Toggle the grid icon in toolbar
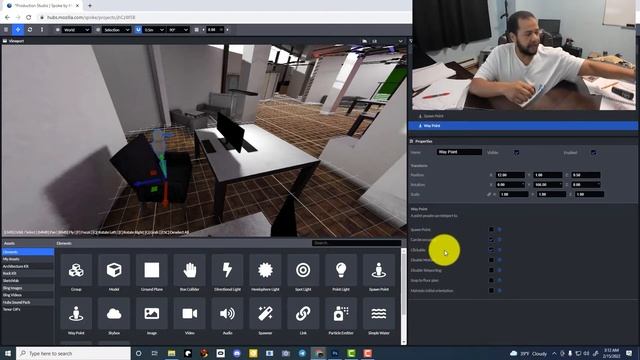The height and width of the screenshot is (360, 640). tap(197, 30)
